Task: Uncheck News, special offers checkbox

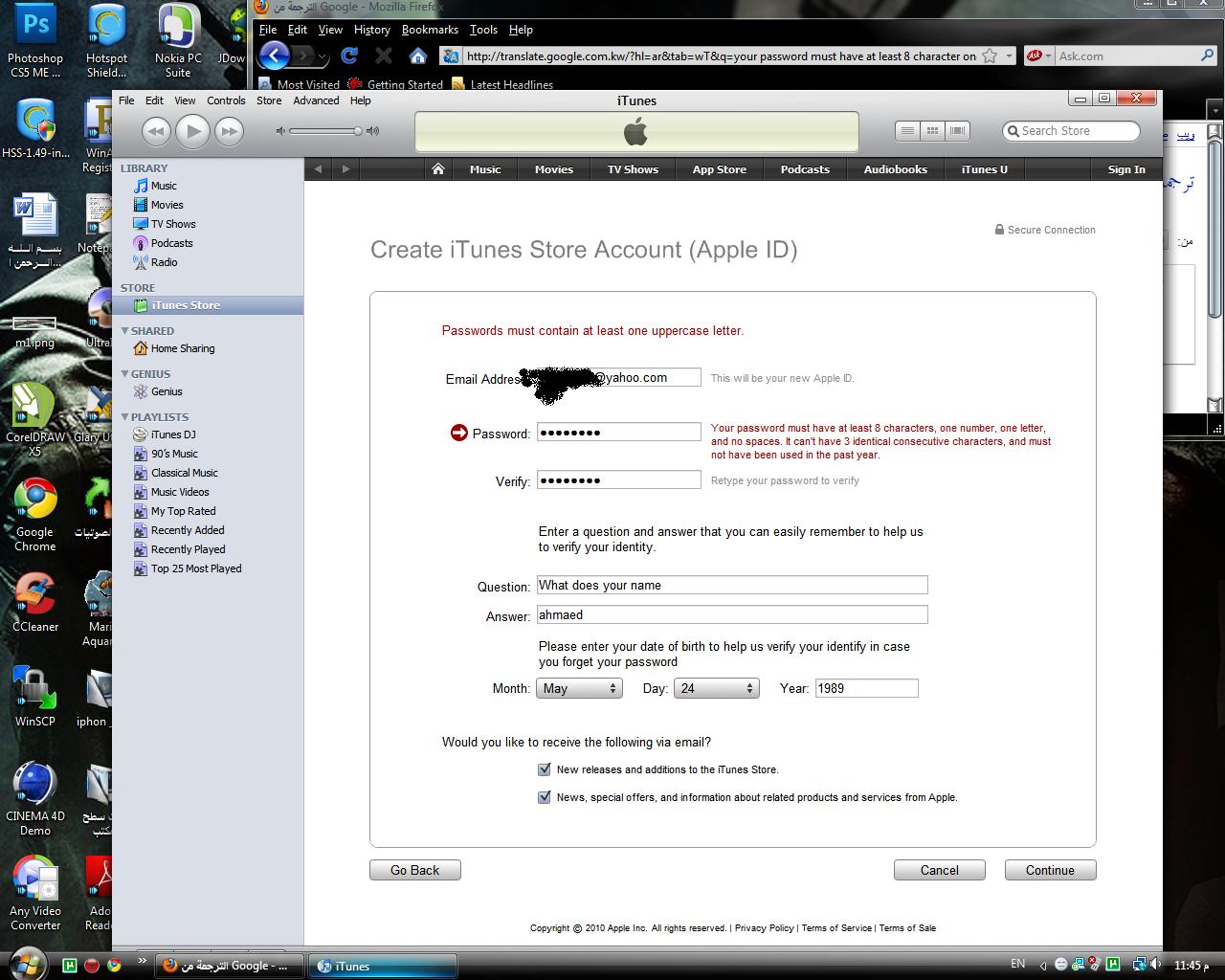Action: [x=545, y=797]
